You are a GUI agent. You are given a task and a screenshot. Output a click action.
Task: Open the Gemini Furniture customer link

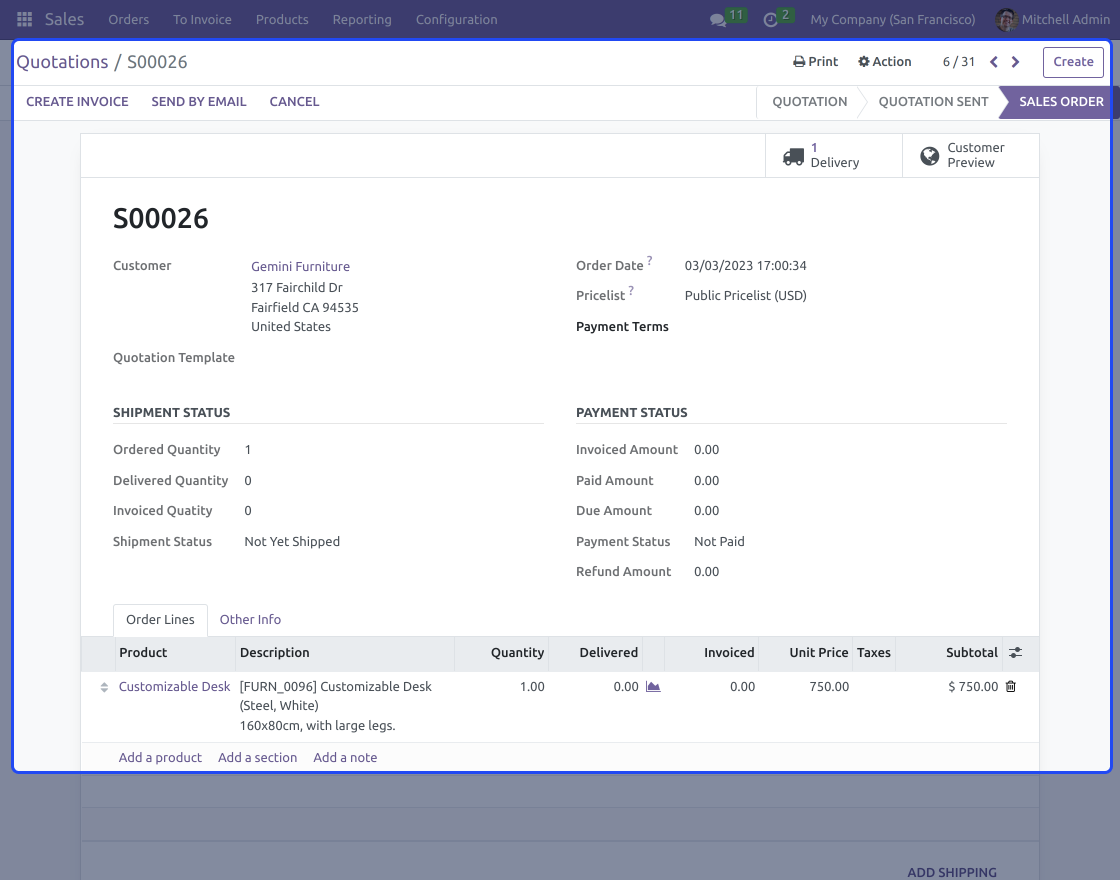(300, 266)
